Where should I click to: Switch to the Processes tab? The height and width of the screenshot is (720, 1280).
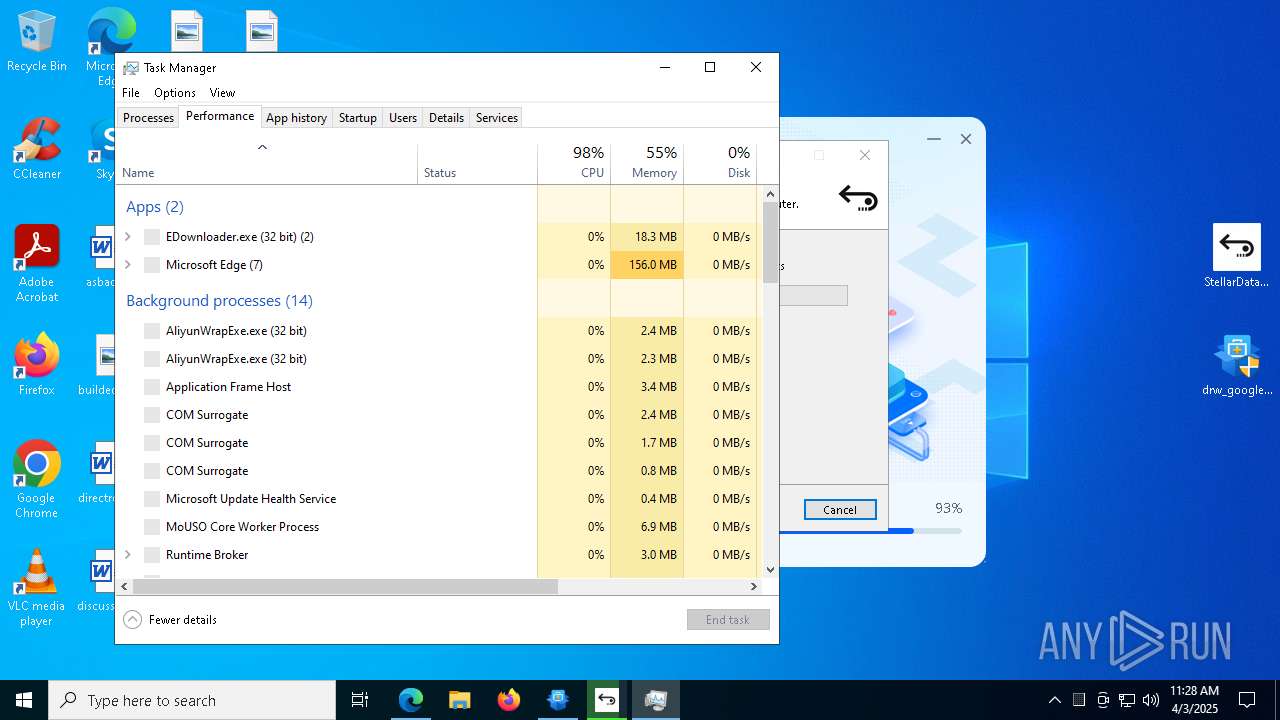click(148, 118)
